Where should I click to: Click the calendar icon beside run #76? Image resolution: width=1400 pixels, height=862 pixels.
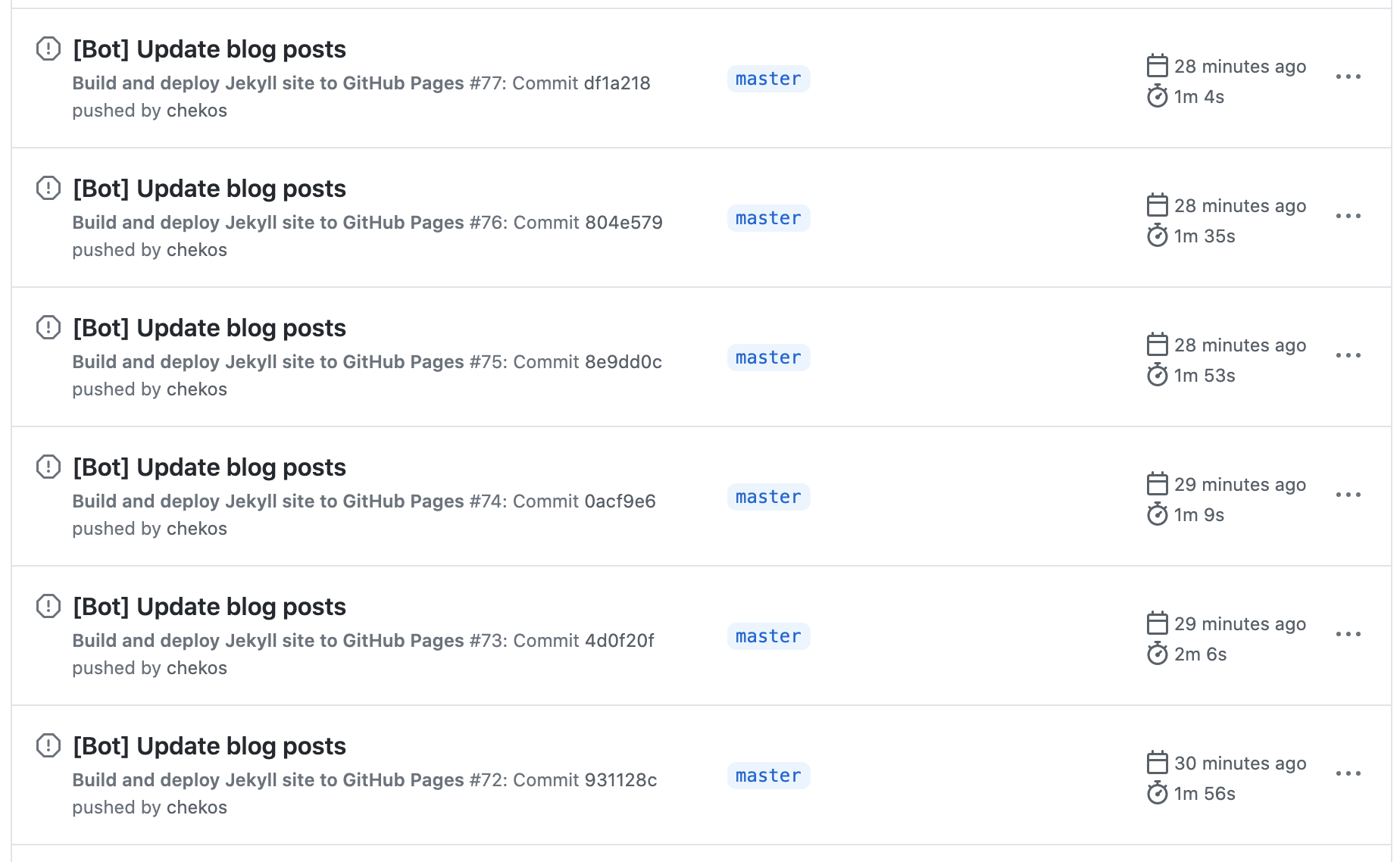pyautogui.click(x=1156, y=205)
